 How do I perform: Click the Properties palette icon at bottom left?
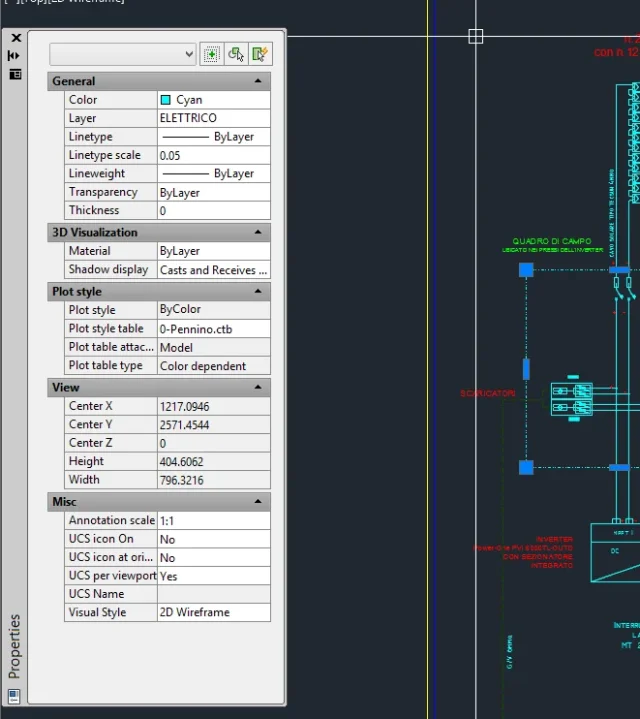[14, 696]
